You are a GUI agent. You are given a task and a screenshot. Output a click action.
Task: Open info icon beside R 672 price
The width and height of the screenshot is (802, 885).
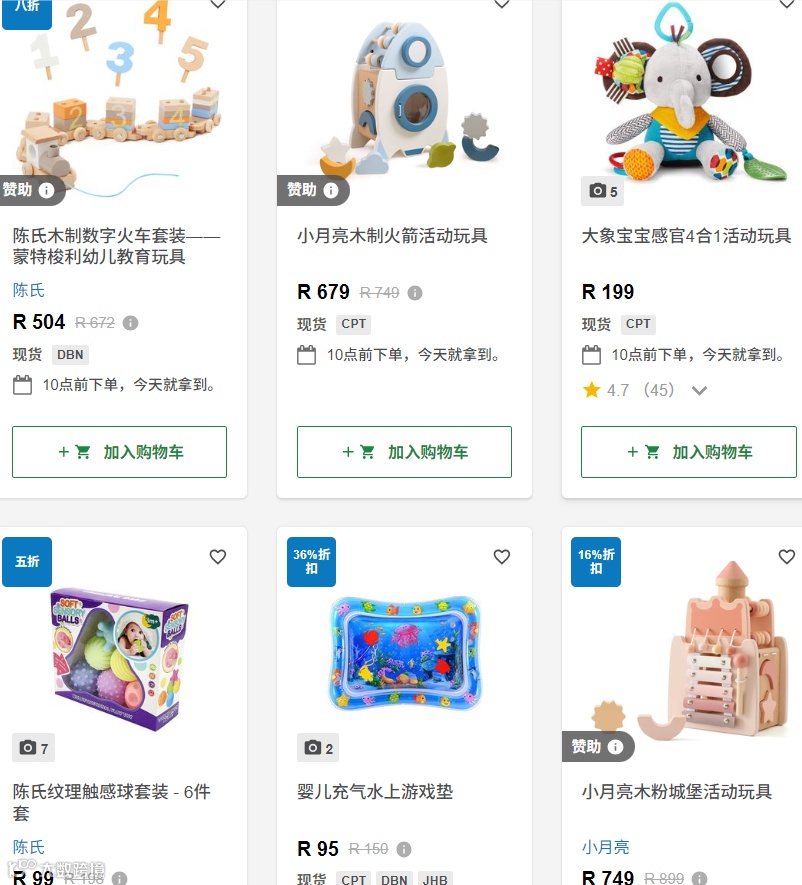point(130,323)
